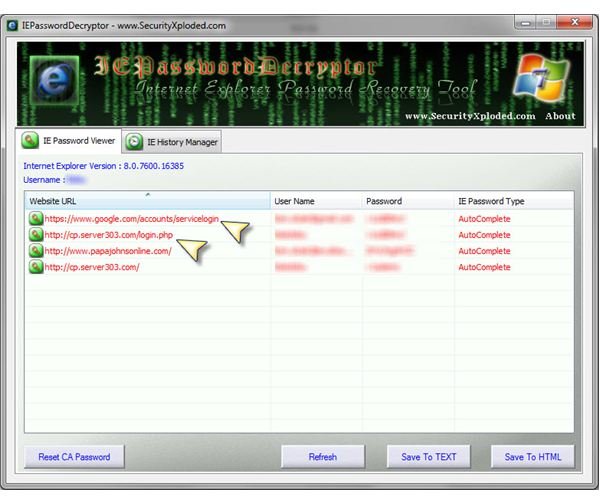Click the key icon beside google.com servicelogin row

tap(36, 219)
